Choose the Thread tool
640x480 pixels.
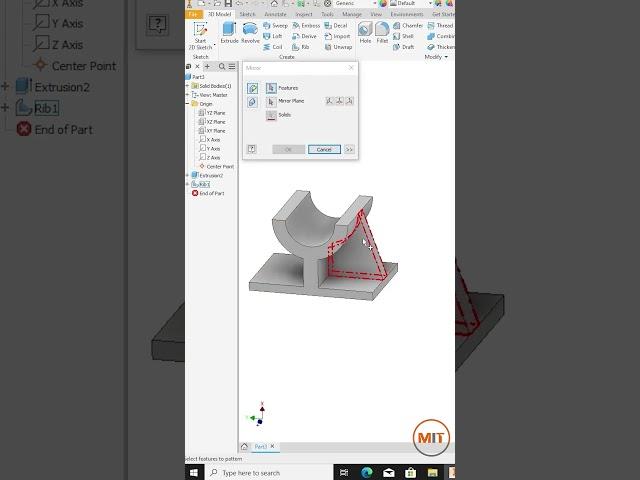tap(440, 25)
